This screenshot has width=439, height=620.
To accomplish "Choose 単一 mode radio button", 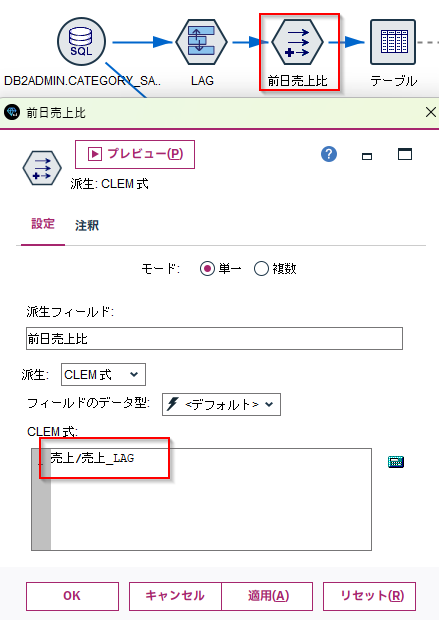I will tap(207, 269).
